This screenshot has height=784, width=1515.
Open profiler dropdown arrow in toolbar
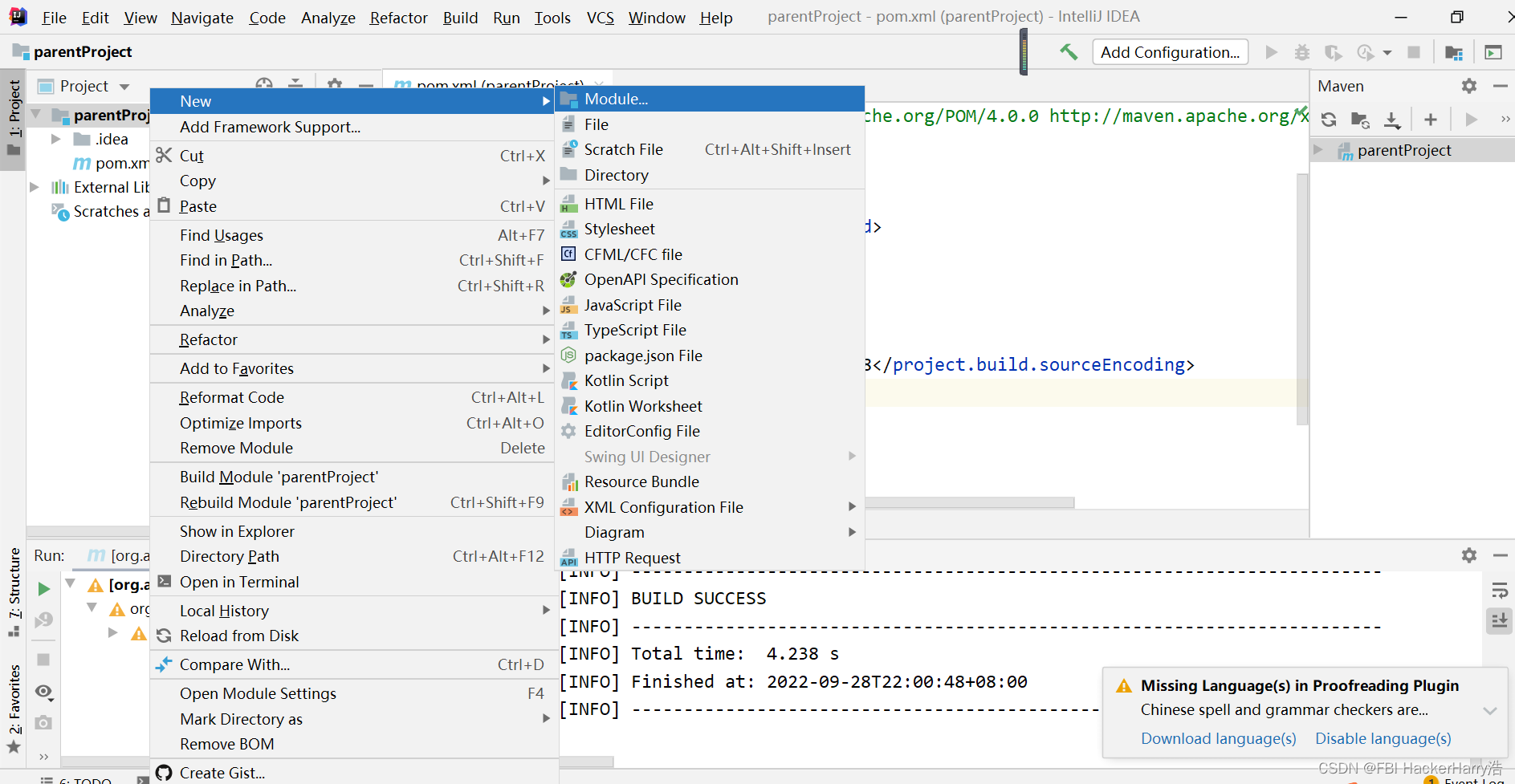(x=1387, y=53)
